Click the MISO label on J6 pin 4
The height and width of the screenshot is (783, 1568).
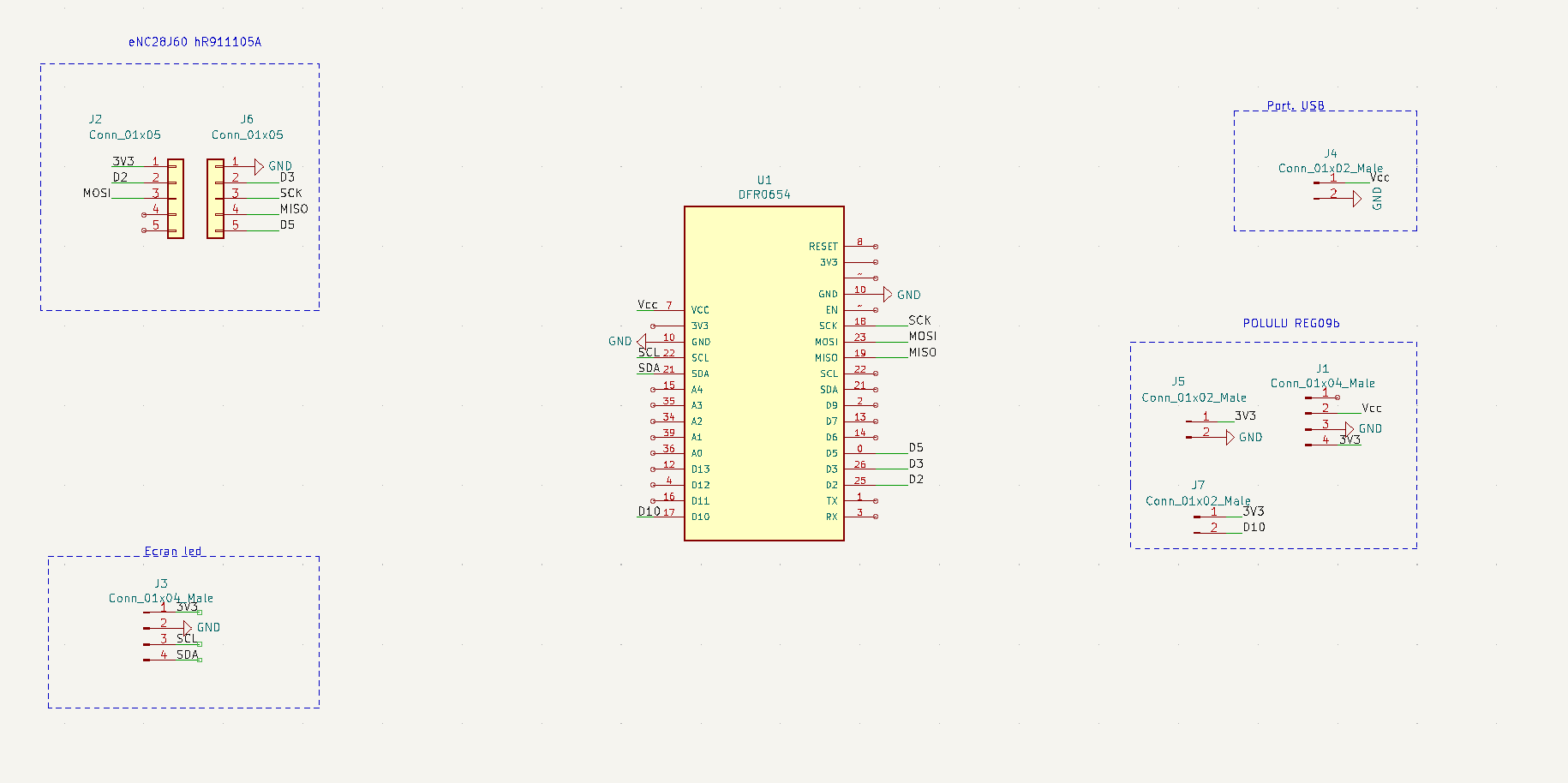pyautogui.click(x=294, y=208)
